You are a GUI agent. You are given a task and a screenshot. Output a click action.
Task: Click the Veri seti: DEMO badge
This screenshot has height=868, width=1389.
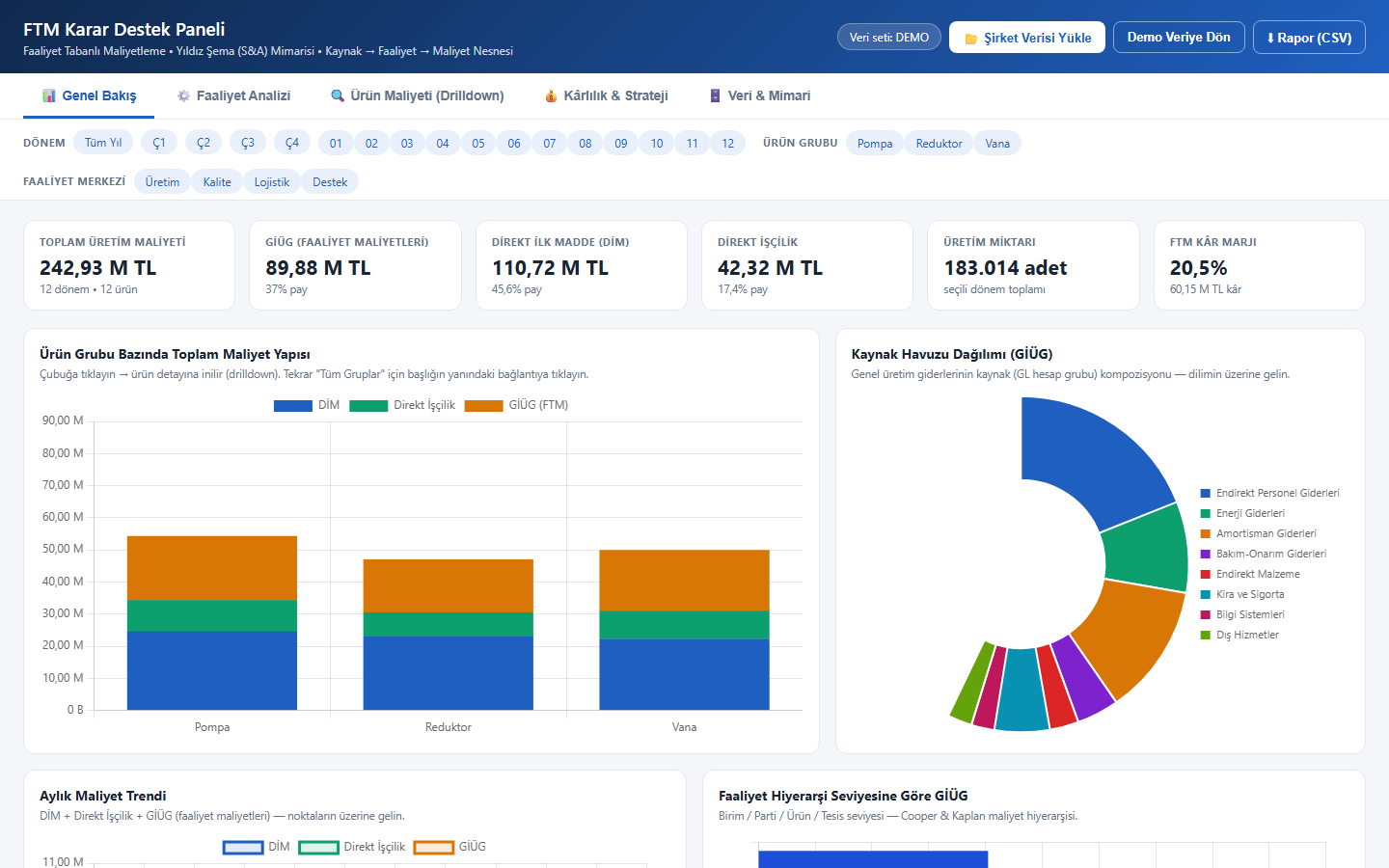(x=889, y=38)
